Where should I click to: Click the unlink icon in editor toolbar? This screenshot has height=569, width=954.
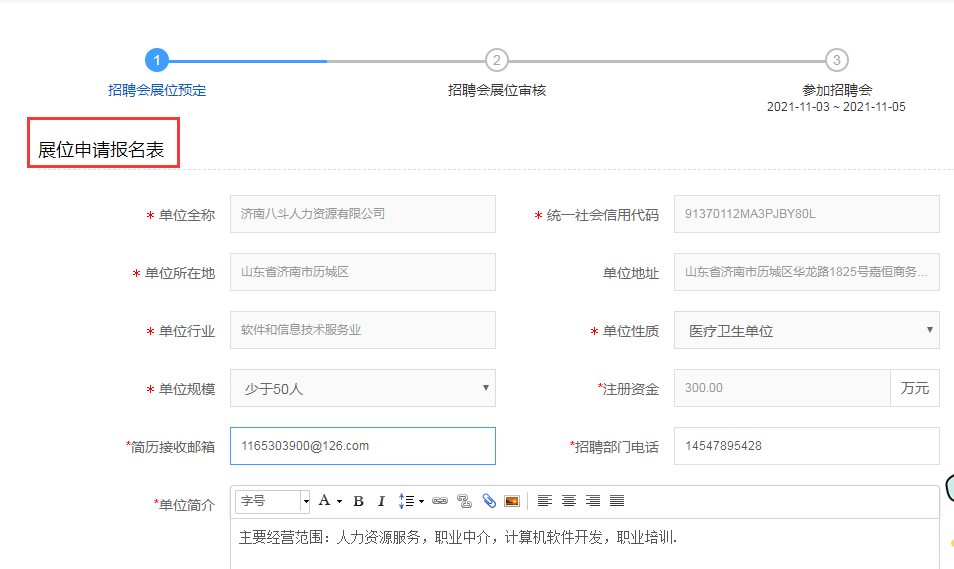pos(464,501)
